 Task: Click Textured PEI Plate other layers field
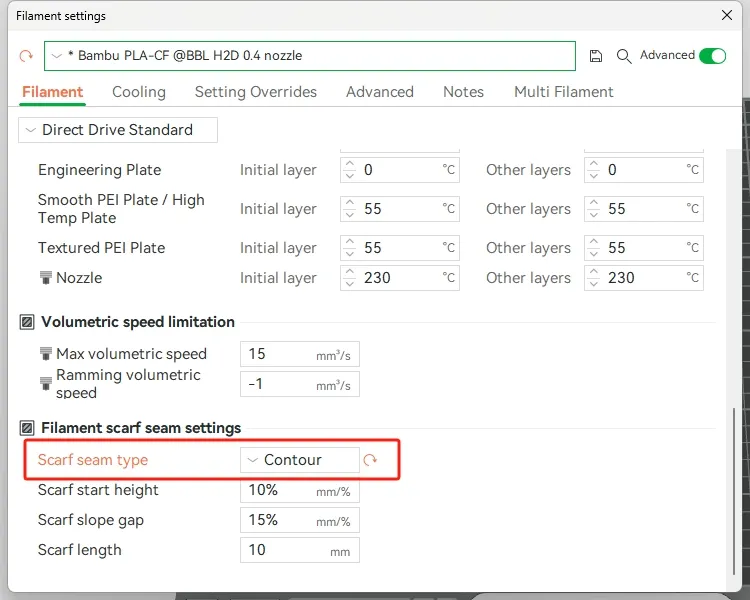(x=644, y=248)
